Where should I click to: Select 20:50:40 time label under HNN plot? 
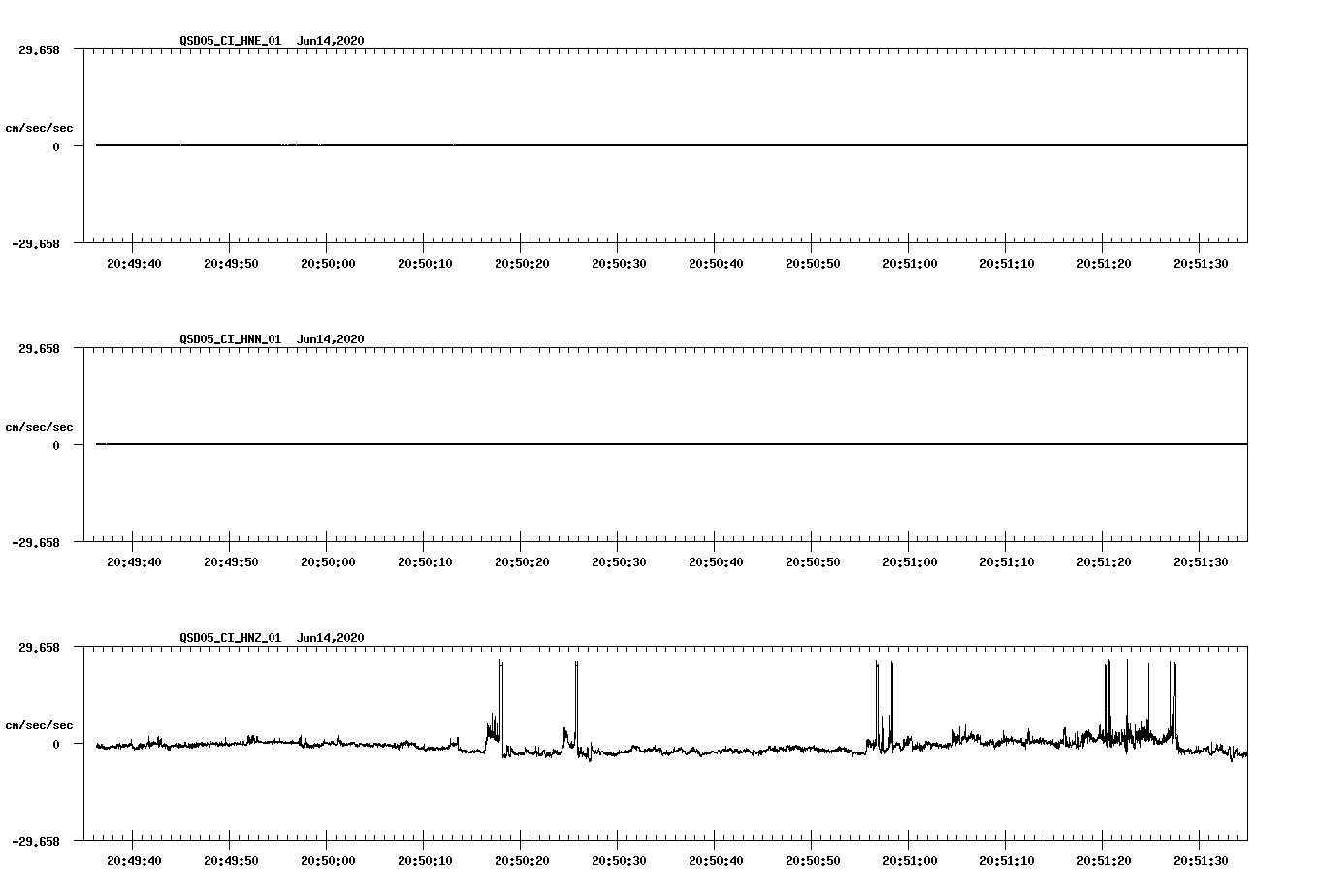pos(716,561)
